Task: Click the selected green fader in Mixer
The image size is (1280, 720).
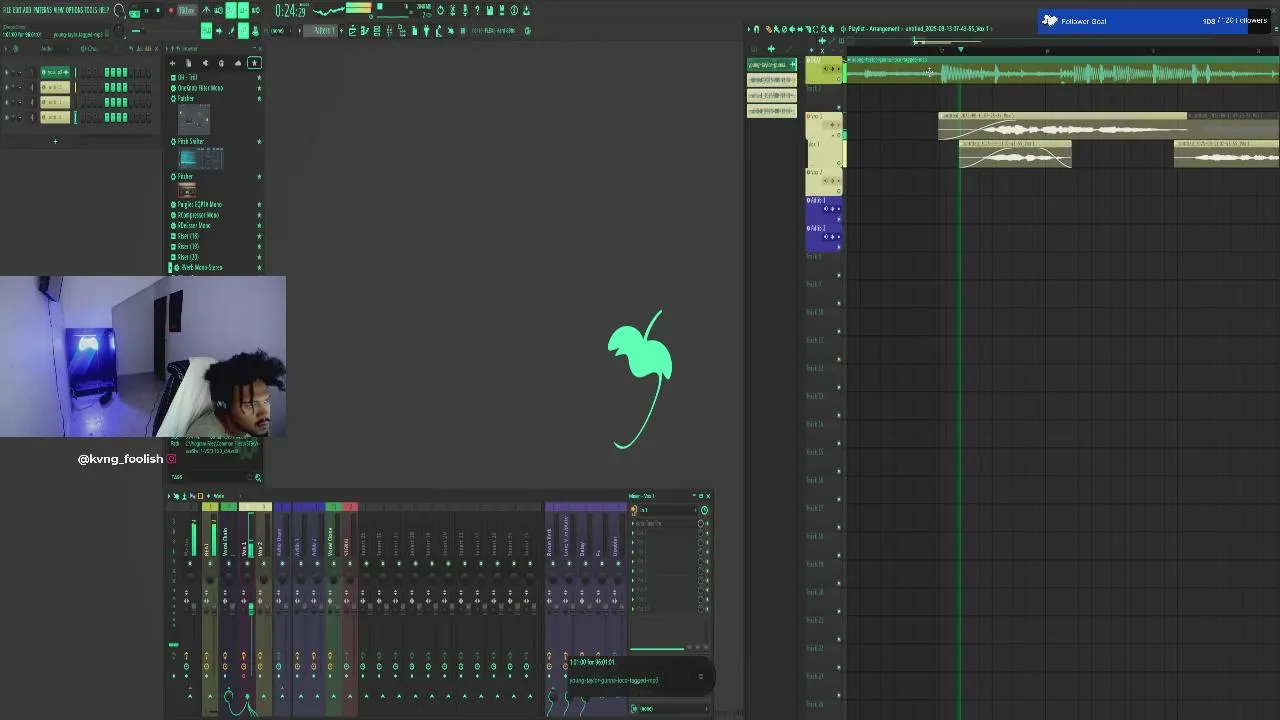Action: tap(252, 609)
